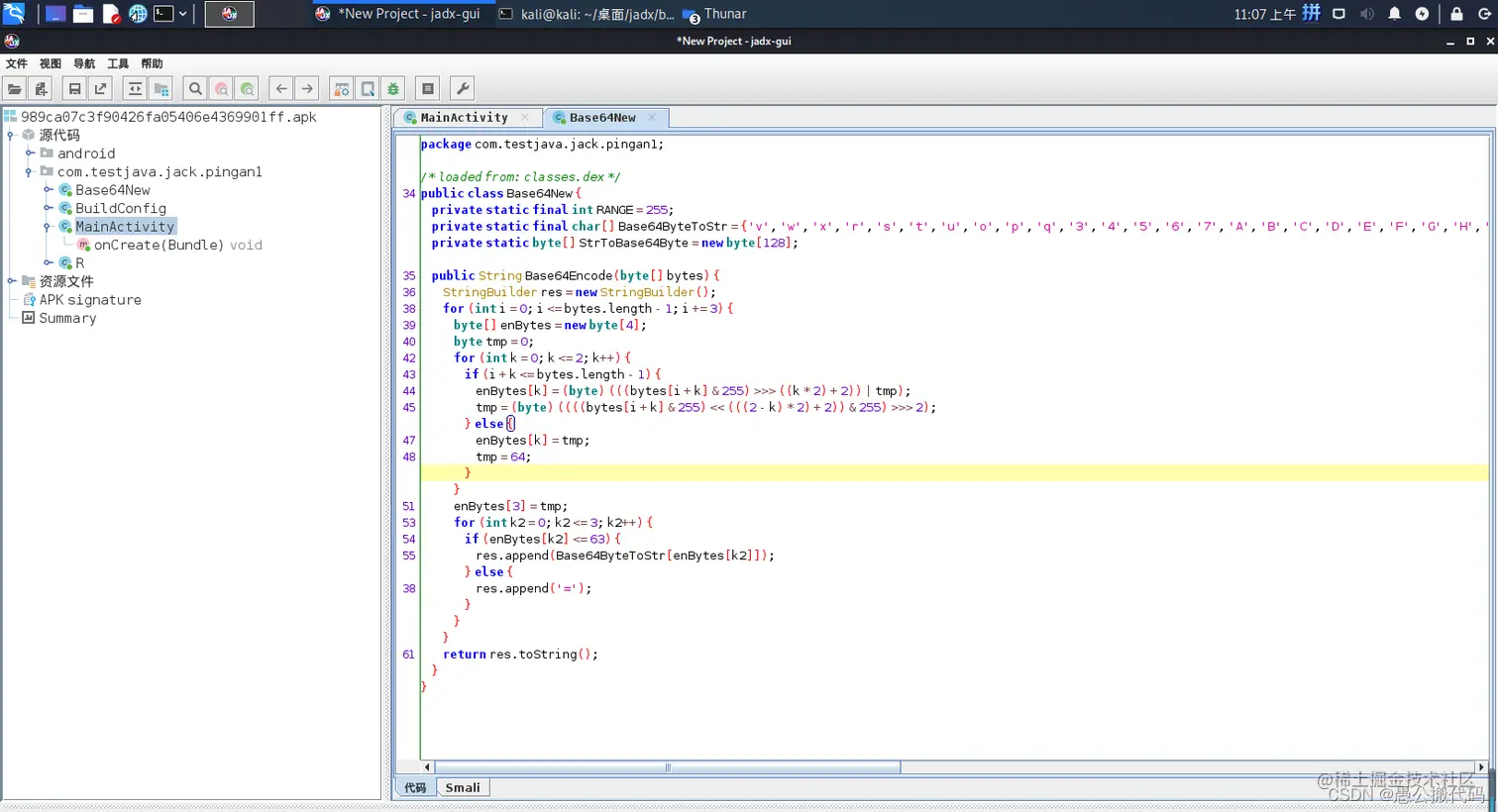Screen dimensions: 1498x812
Task: Click the New Project jadx-gui taskbar button
Action: coord(398,14)
